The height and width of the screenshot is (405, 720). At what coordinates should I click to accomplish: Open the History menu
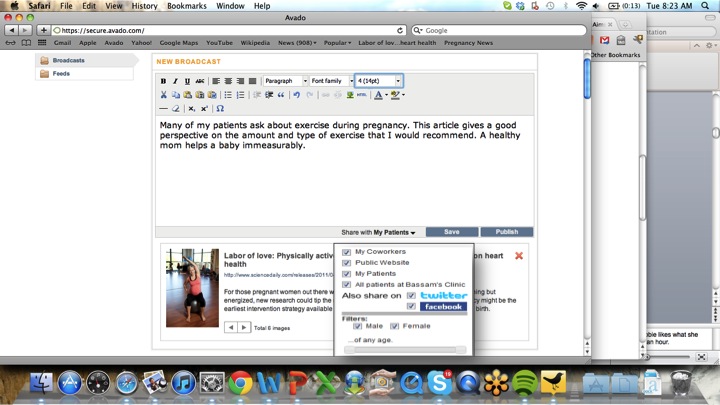144,6
